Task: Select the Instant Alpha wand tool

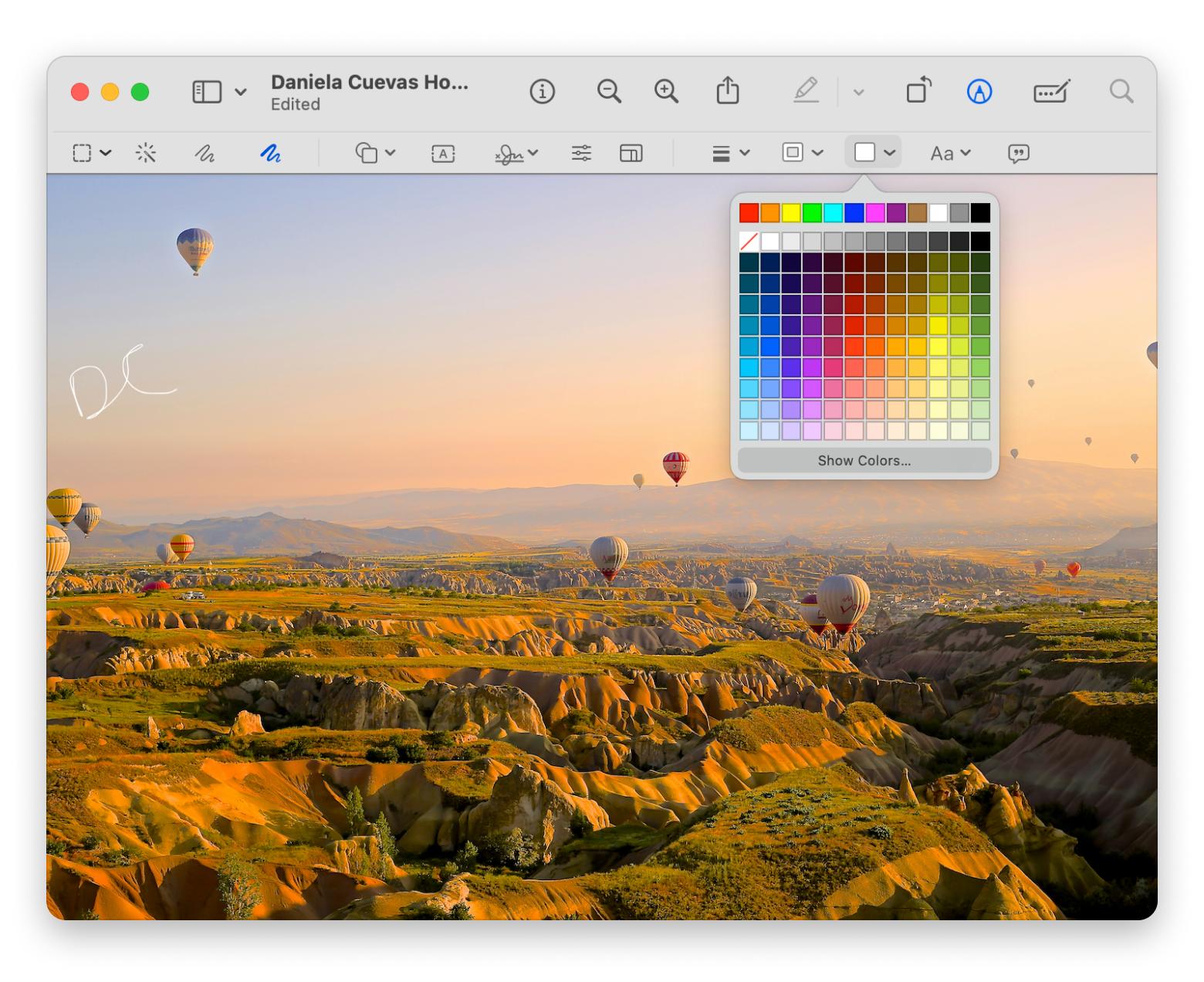Action: [x=146, y=153]
